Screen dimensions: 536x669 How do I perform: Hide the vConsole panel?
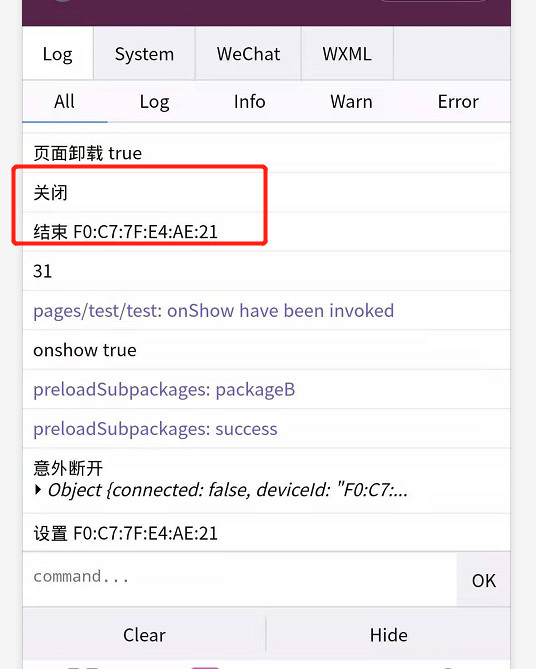(388, 635)
